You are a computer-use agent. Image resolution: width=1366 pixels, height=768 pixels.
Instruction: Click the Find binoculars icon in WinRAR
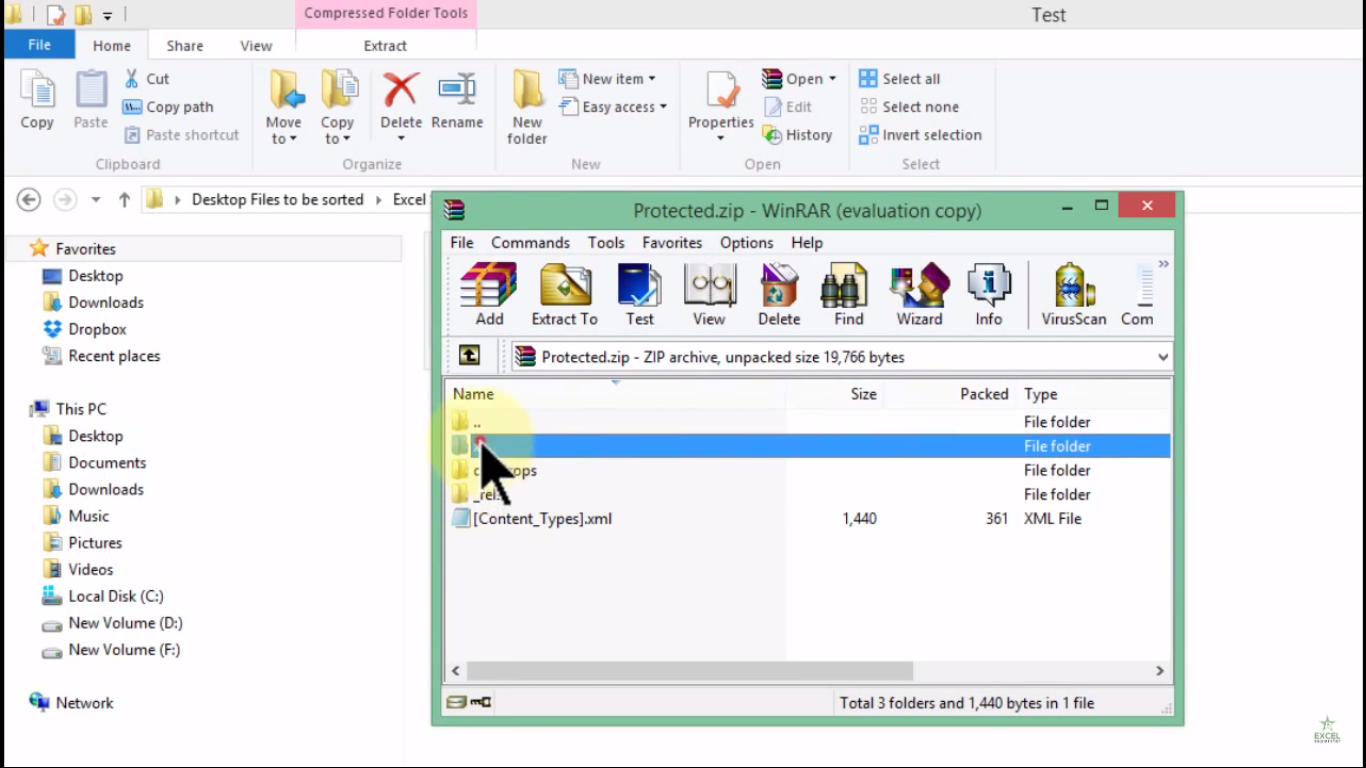(x=849, y=295)
